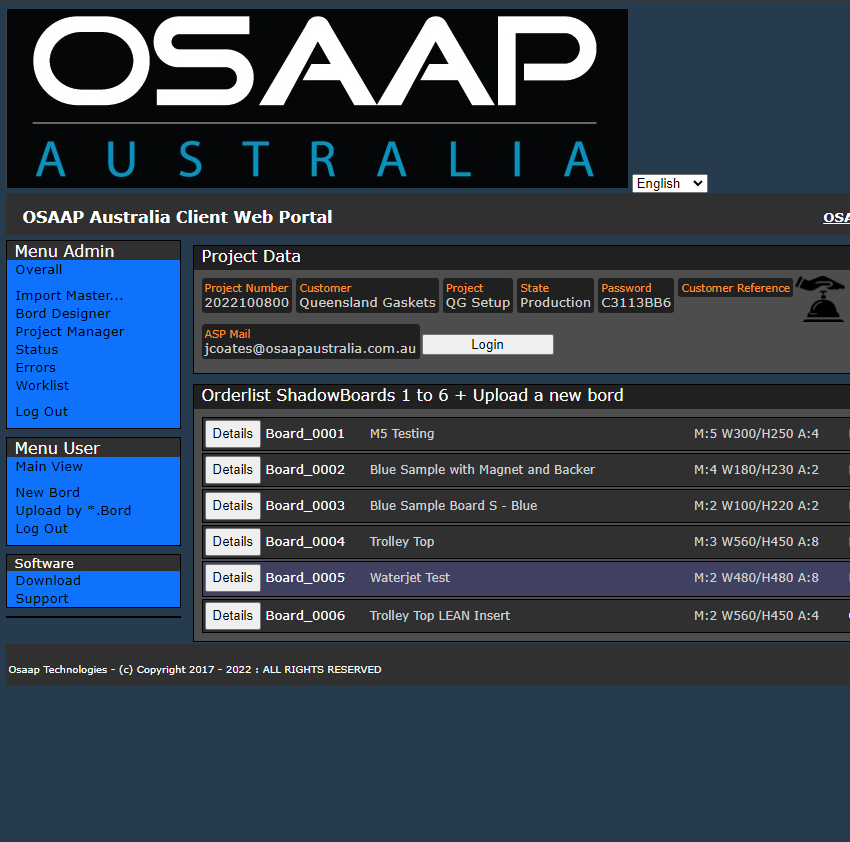Viewport: 850px width, 842px height.
Task: Open Software Support link
Action: (42, 598)
